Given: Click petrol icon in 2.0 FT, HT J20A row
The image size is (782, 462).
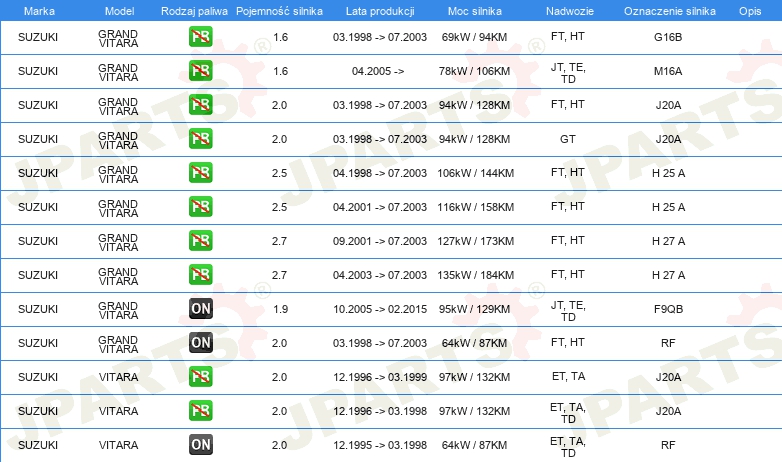Looking at the screenshot, I should tap(200, 105).
